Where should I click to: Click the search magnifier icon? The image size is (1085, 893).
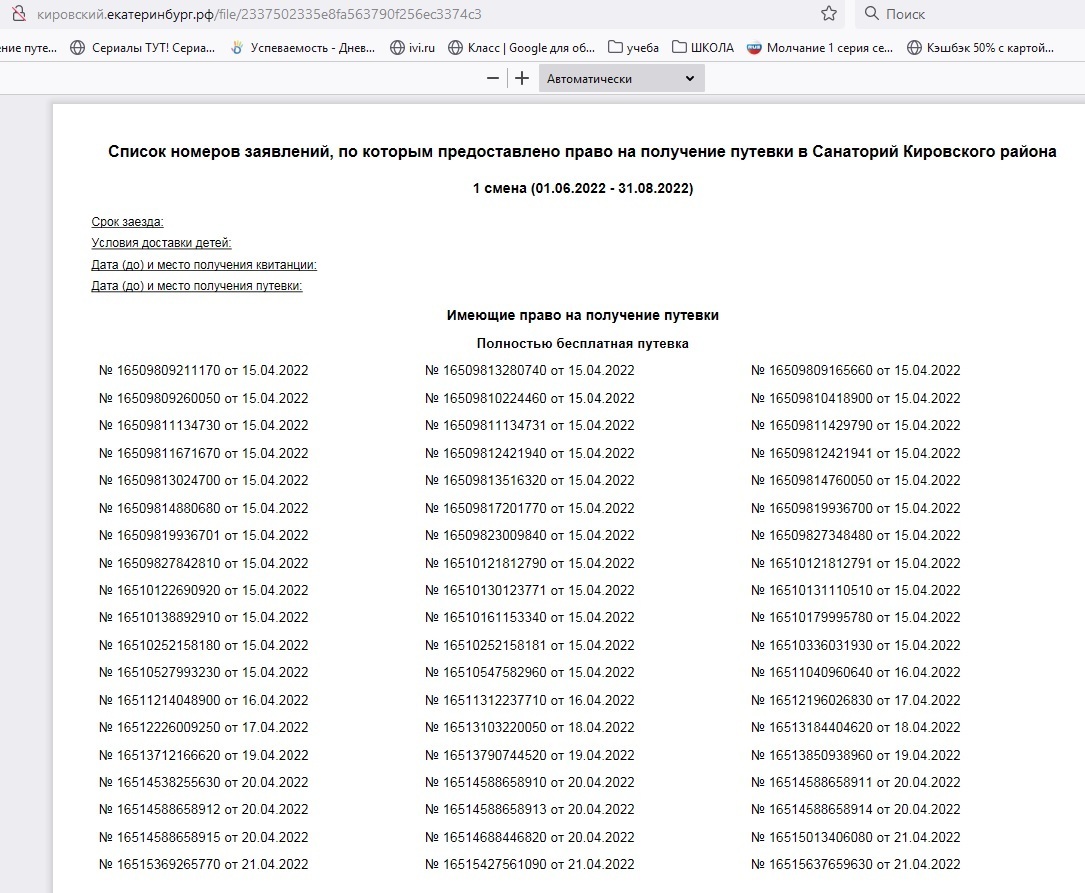pos(871,14)
